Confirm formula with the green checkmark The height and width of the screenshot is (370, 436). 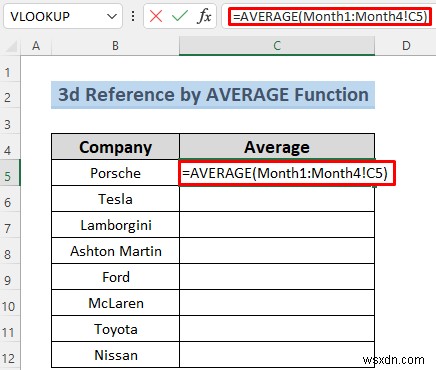tap(180, 16)
